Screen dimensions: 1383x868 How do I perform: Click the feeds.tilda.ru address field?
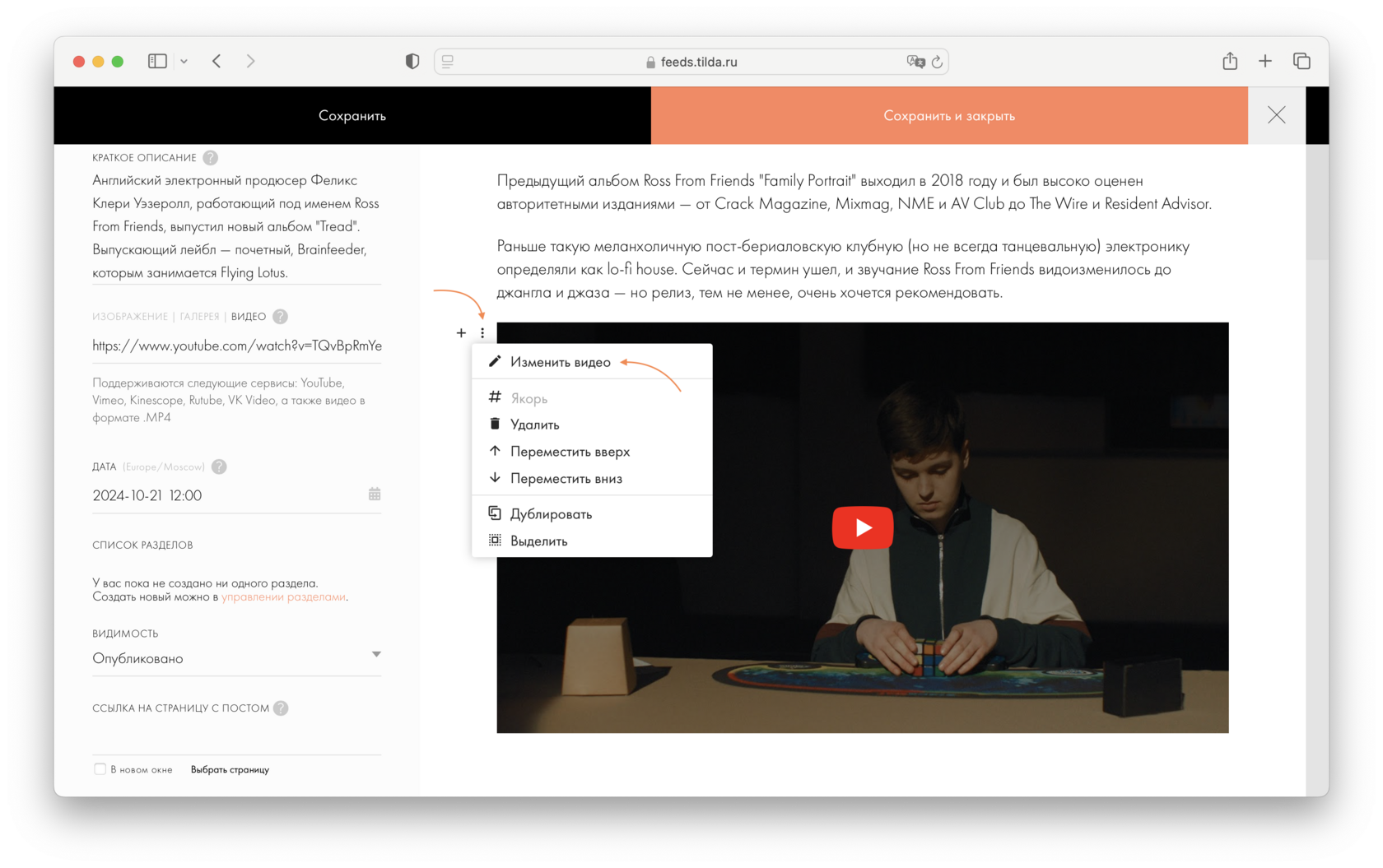691,62
